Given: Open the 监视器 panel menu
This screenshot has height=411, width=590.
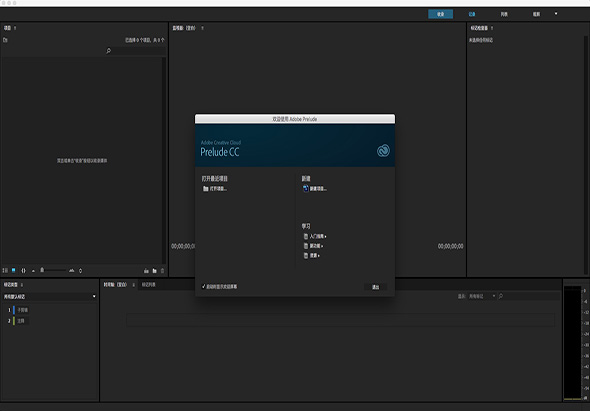Looking at the screenshot, I should [202, 28].
